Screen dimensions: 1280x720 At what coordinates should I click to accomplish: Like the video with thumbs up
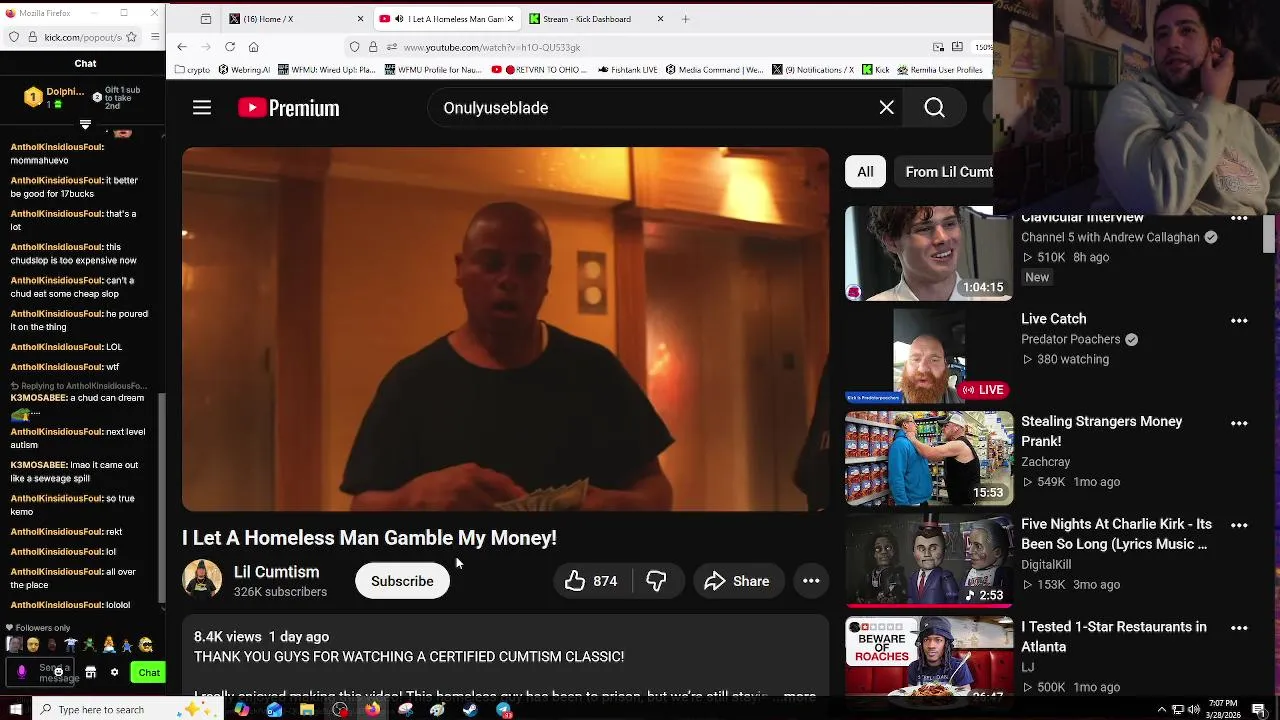point(590,581)
